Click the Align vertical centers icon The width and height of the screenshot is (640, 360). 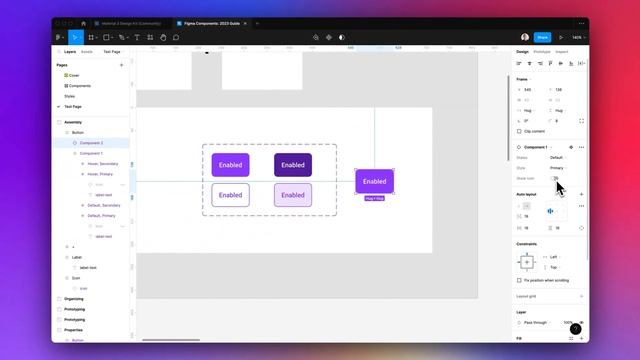[x=561, y=63]
